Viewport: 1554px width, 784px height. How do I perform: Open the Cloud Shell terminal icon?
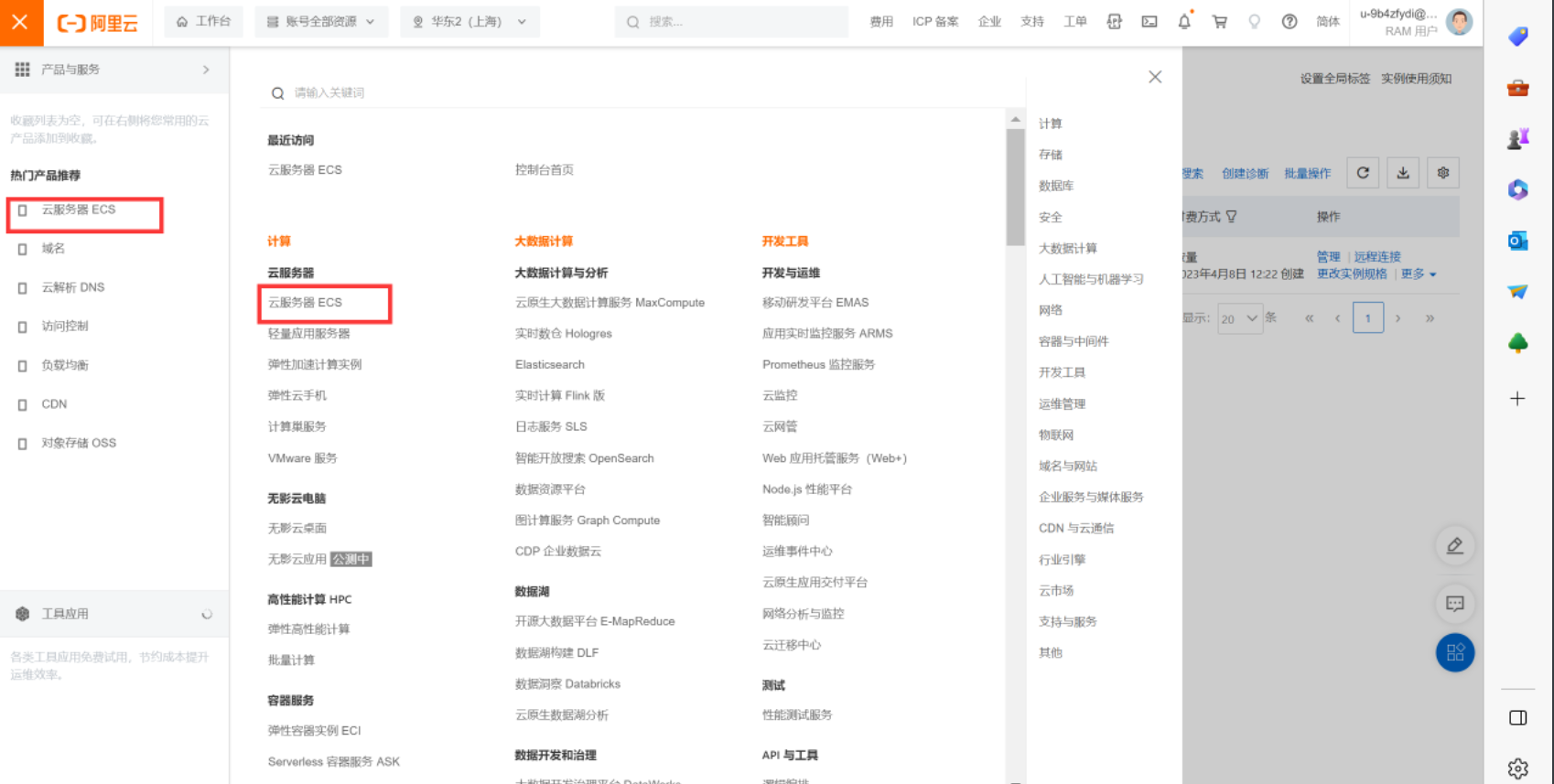[x=1149, y=22]
